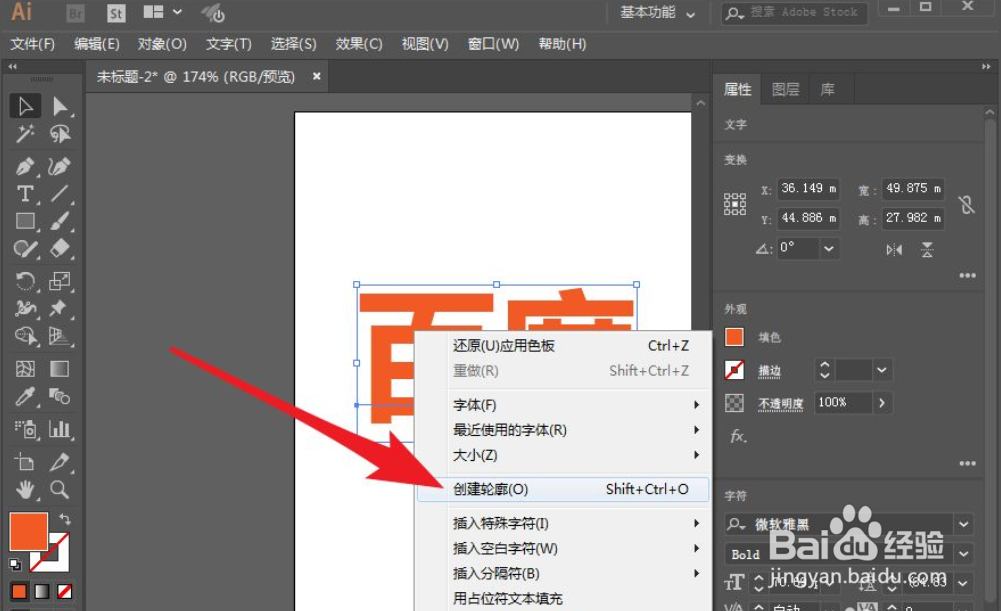Click orange fill swatch in properties

coord(734,337)
